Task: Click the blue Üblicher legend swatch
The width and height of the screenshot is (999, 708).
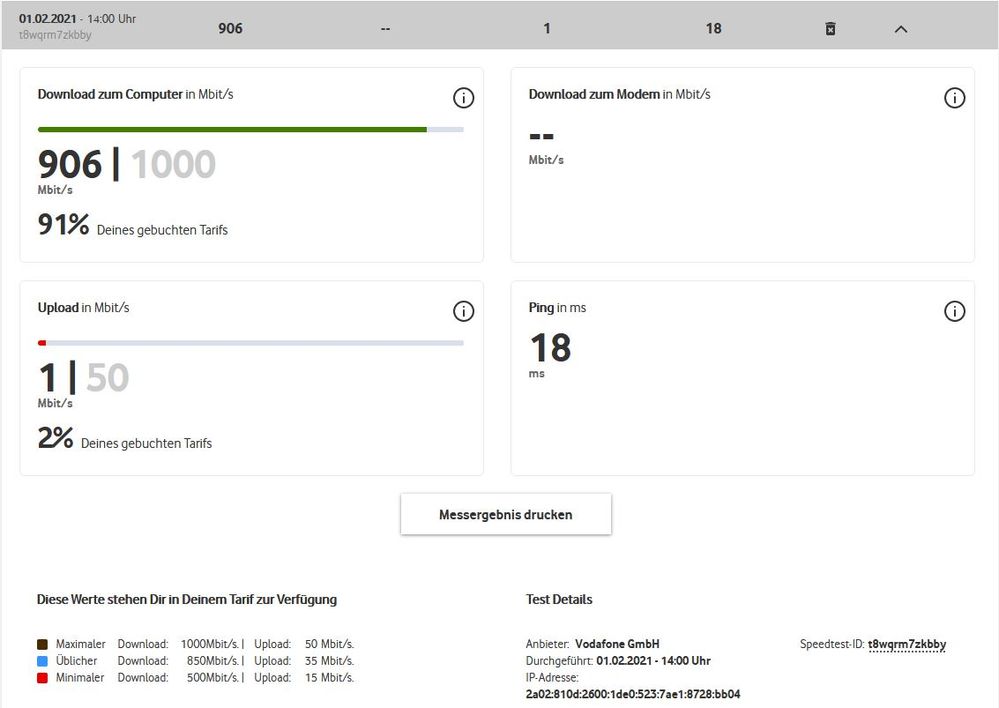Action: (x=43, y=661)
